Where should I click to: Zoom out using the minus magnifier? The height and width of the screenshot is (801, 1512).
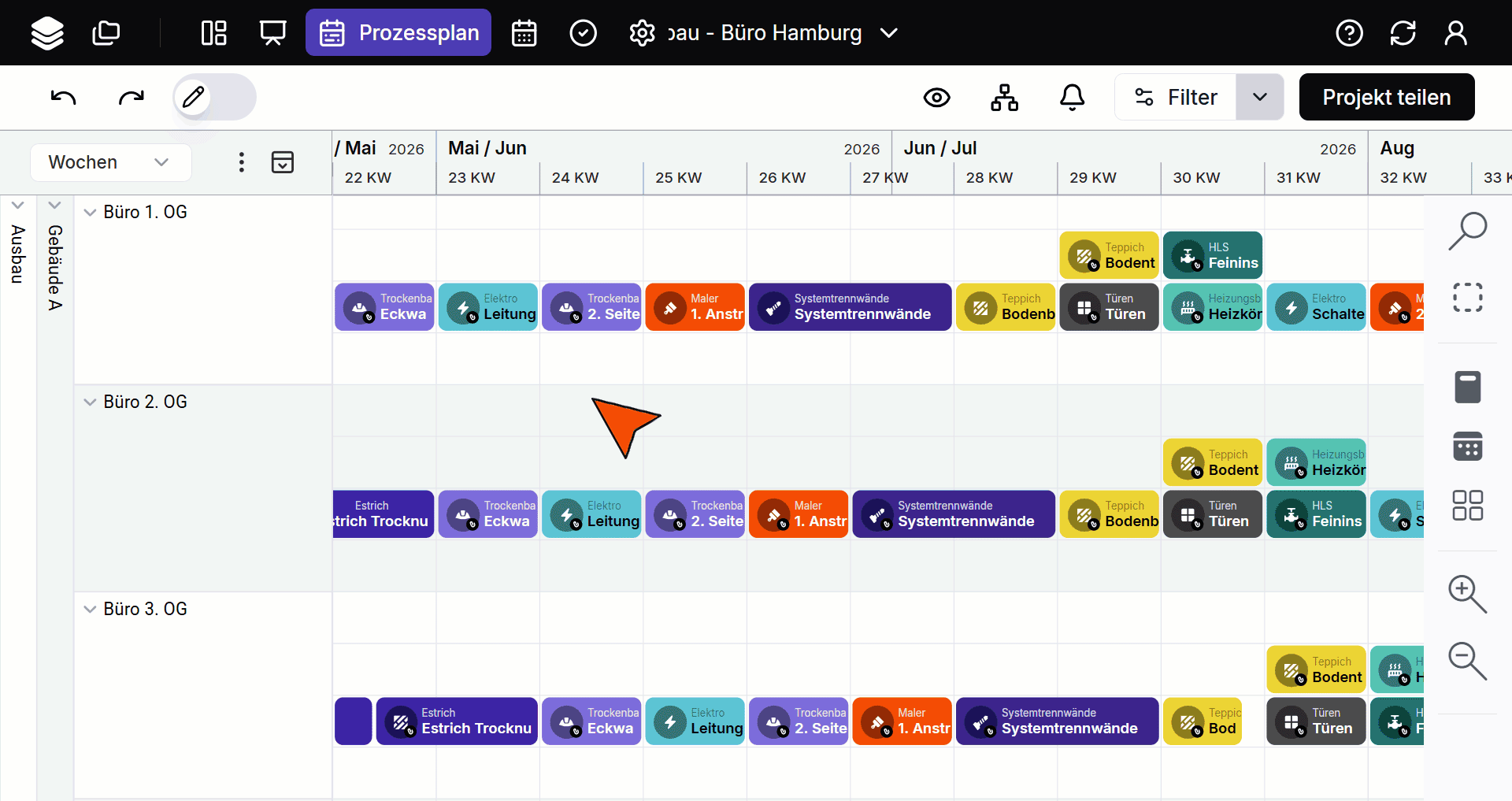coord(1467,661)
